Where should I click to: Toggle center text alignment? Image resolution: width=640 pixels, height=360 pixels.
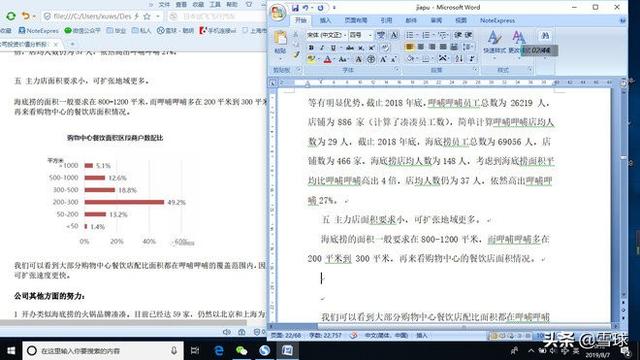(421, 47)
